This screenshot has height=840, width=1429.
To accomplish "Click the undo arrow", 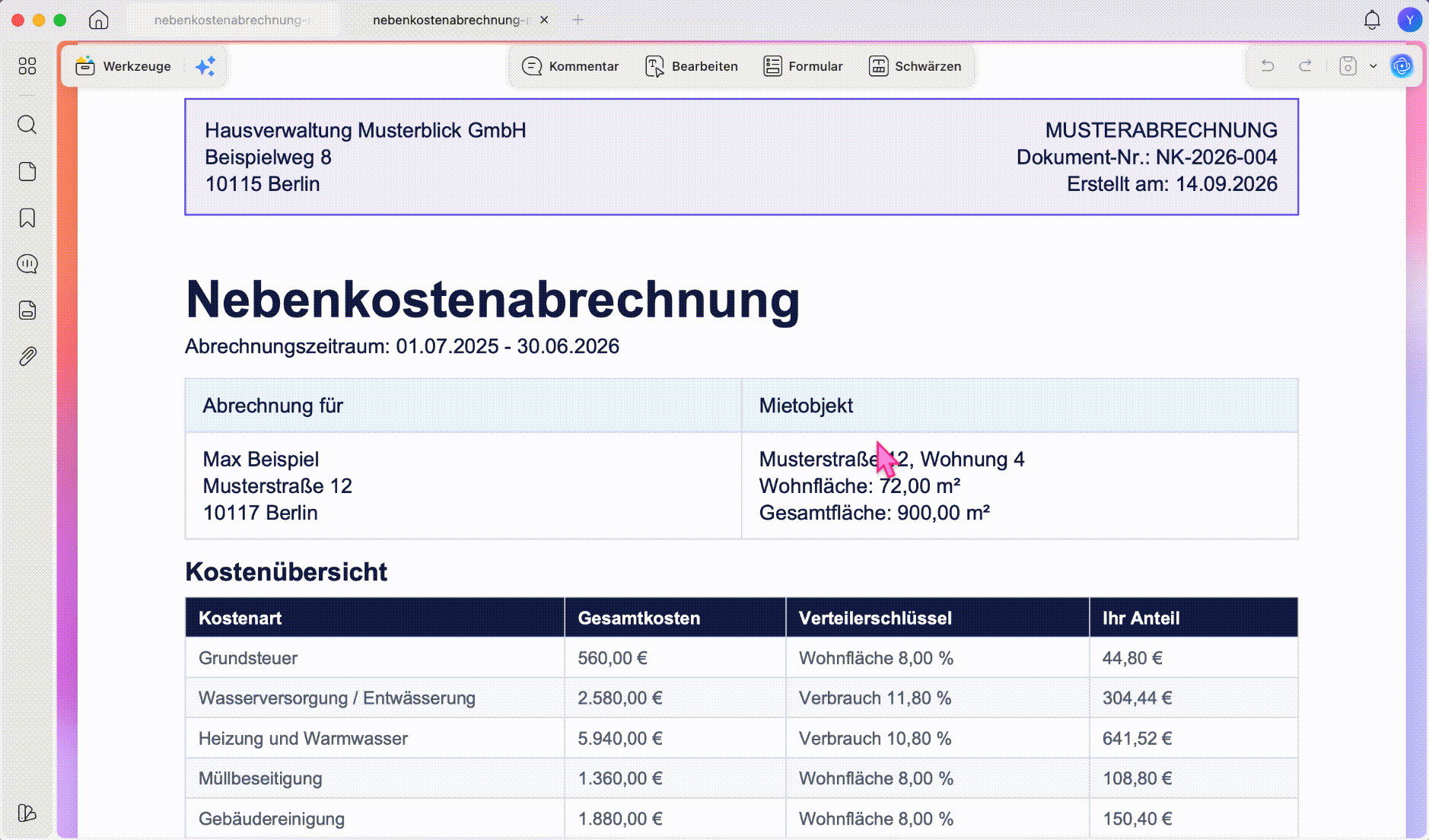I will (1268, 66).
